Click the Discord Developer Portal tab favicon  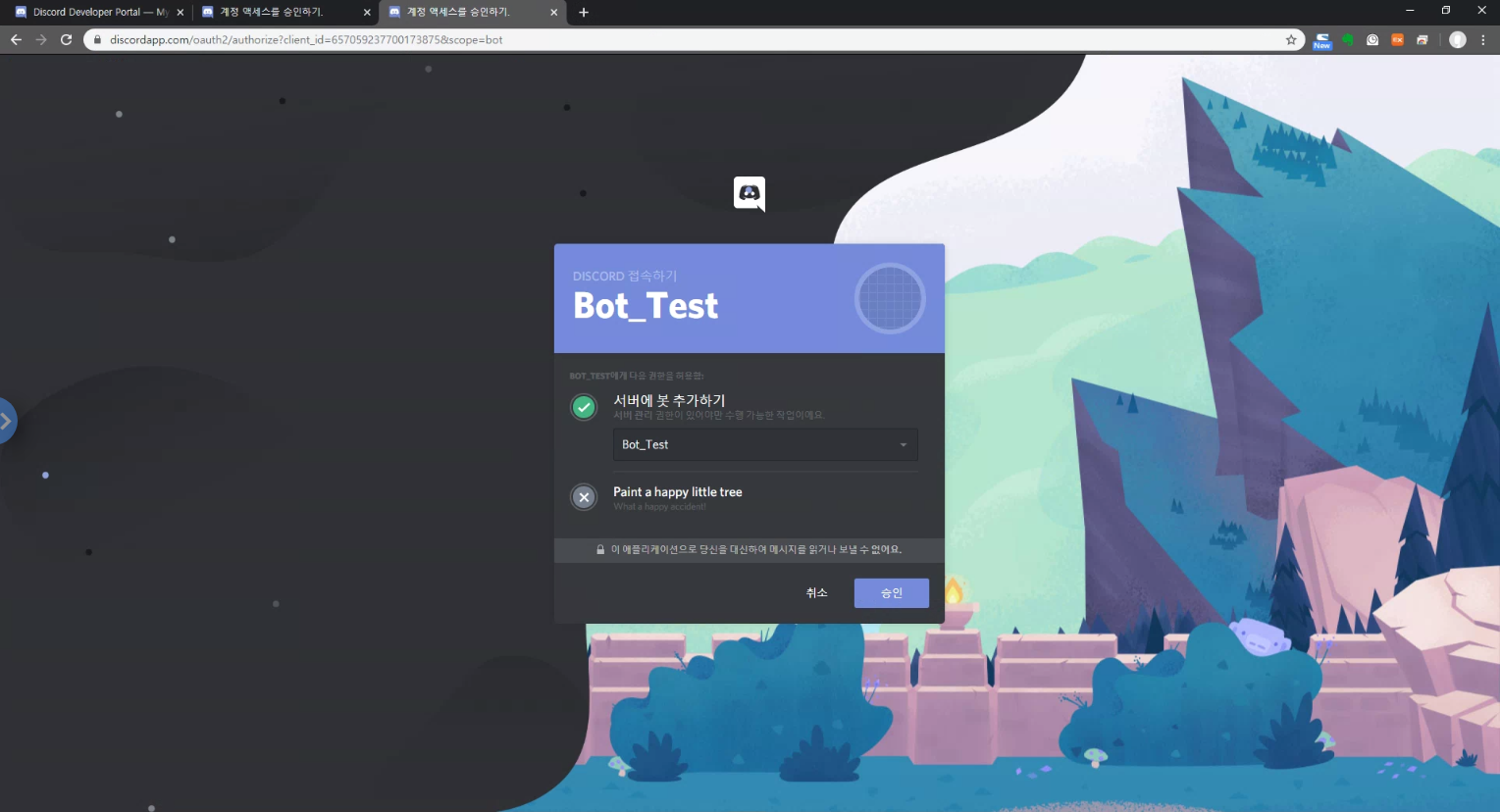coord(21,13)
